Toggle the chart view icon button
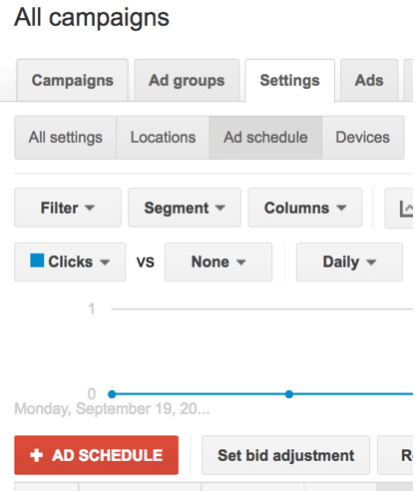The width and height of the screenshot is (417, 491). pyautogui.click(x=400, y=208)
